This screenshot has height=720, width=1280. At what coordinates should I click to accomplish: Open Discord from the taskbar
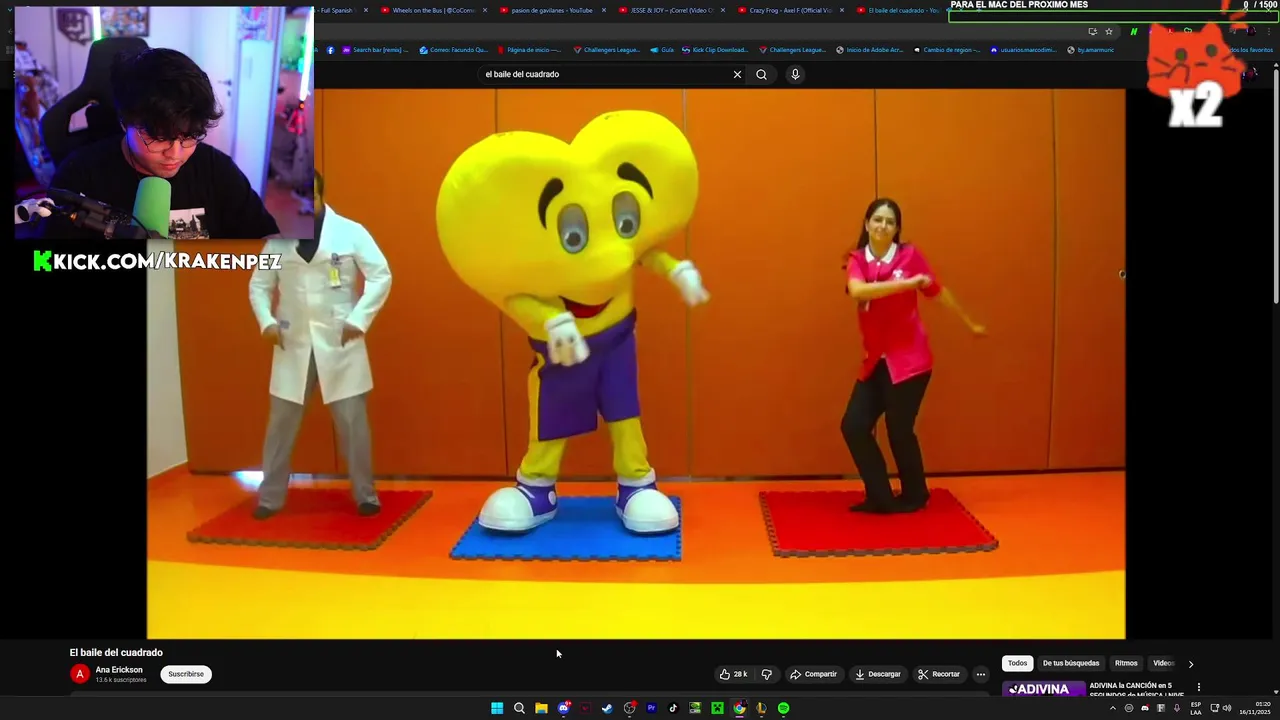[563, 708]
